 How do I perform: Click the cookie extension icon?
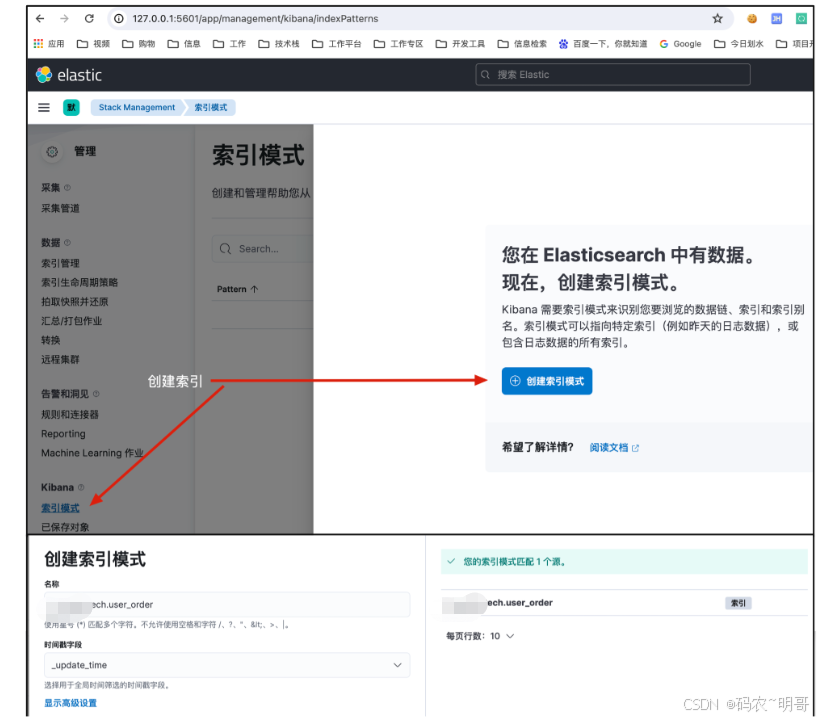(x=752, y=19)
